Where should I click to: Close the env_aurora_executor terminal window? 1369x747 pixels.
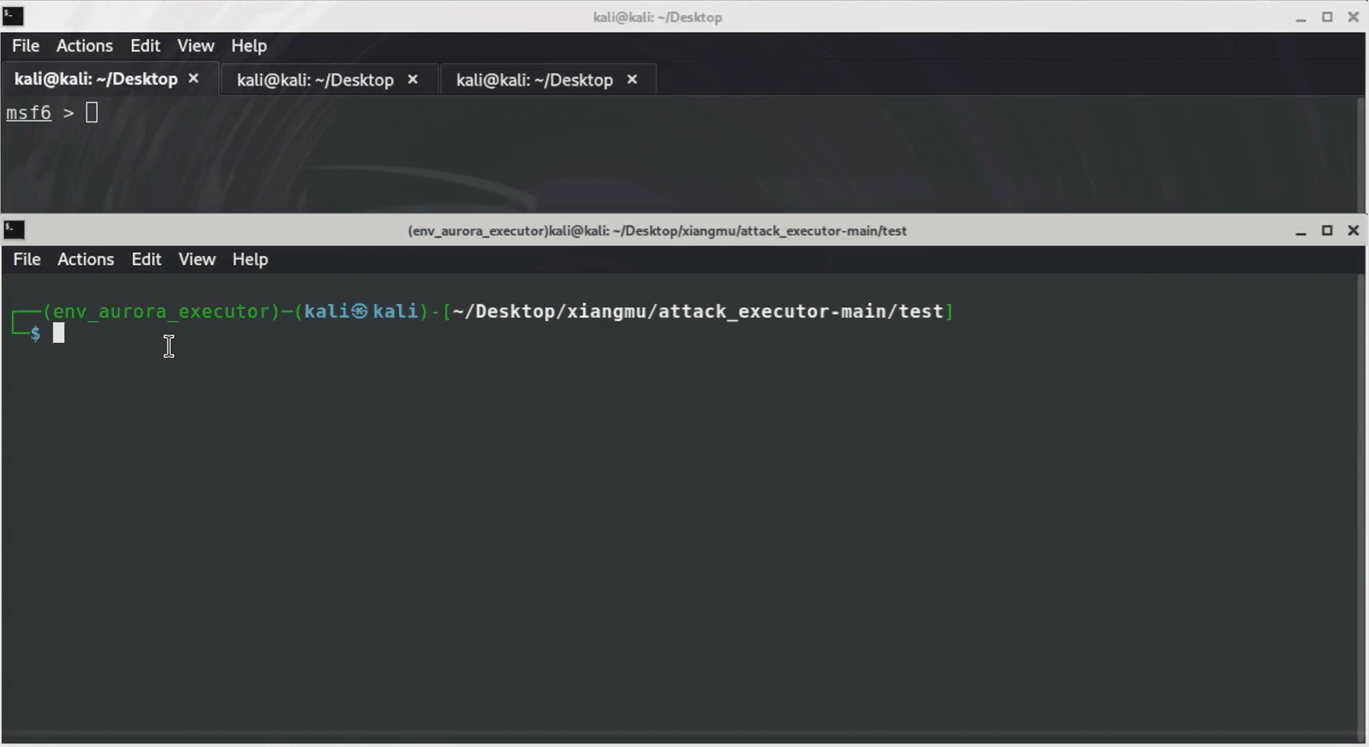1353,230
